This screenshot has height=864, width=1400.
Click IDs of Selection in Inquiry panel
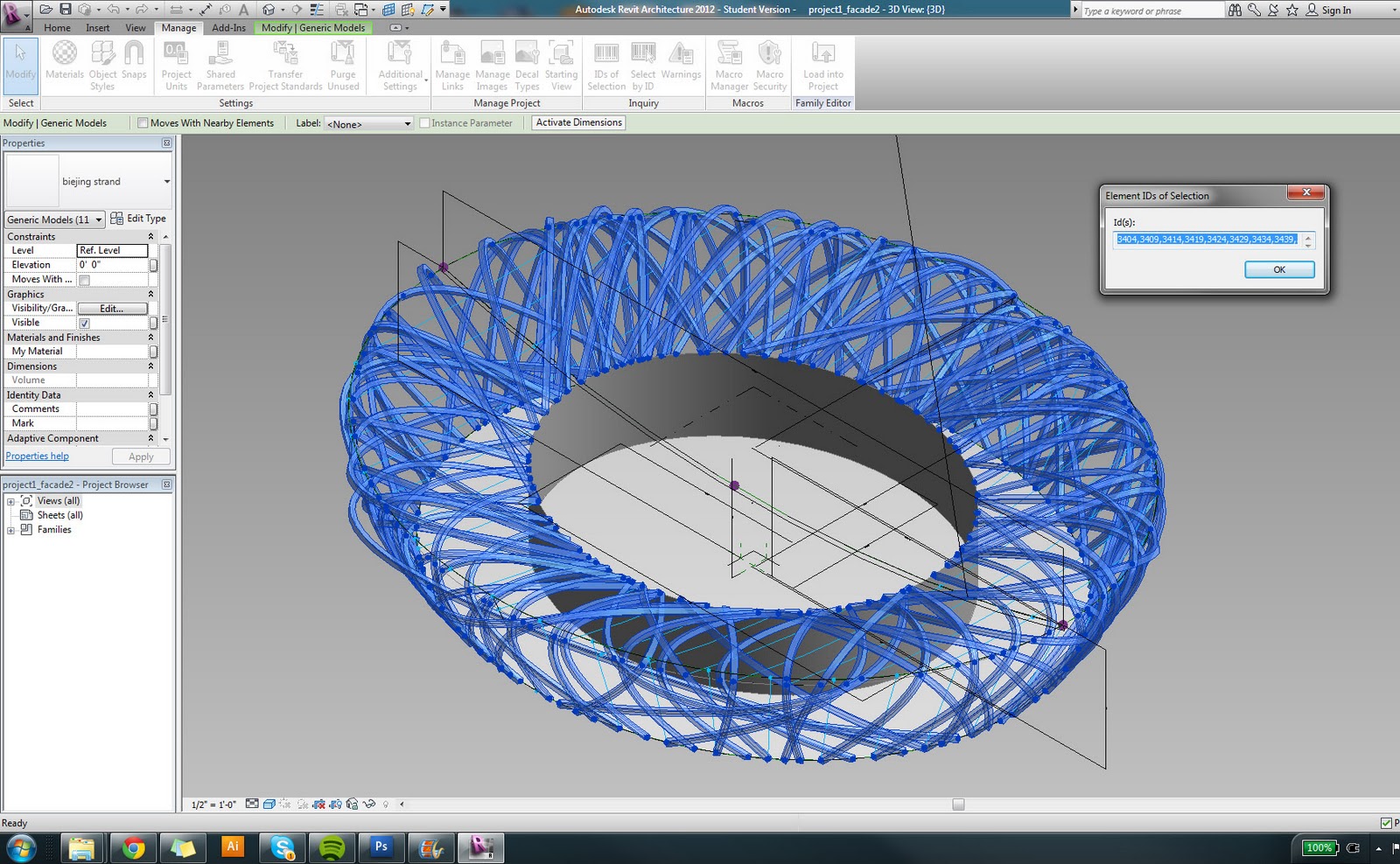point(605,66)
